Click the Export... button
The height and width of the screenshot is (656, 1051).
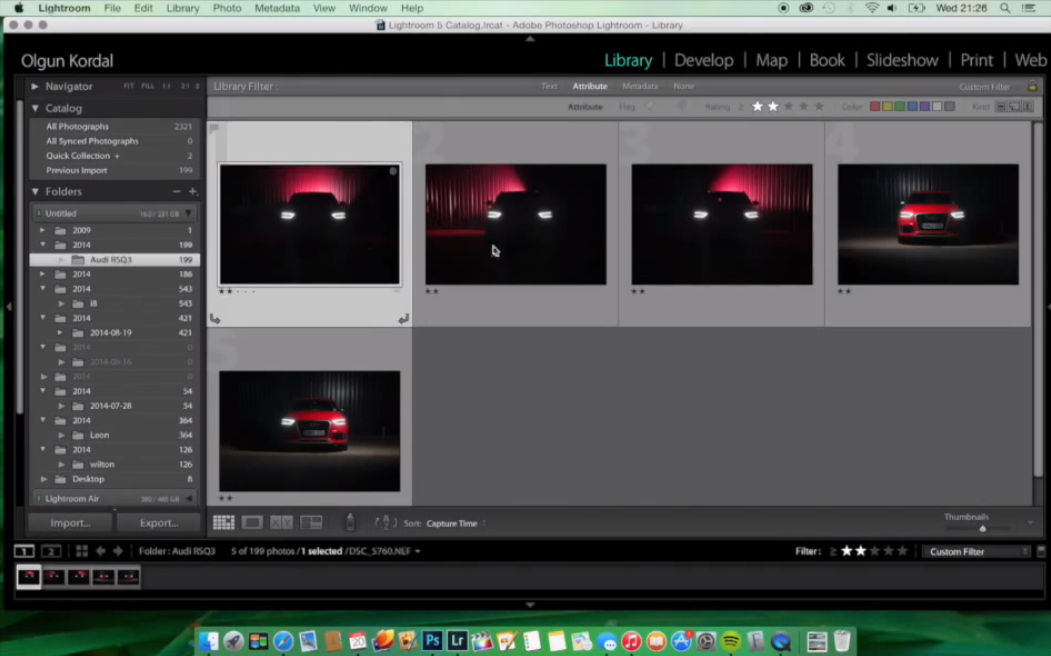[158, 522]
